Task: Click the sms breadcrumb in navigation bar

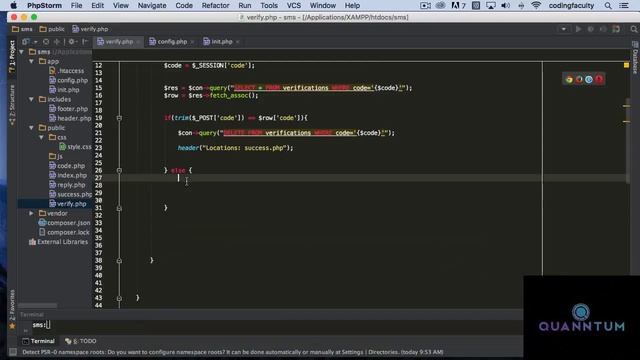Action: tap(22, 29)
